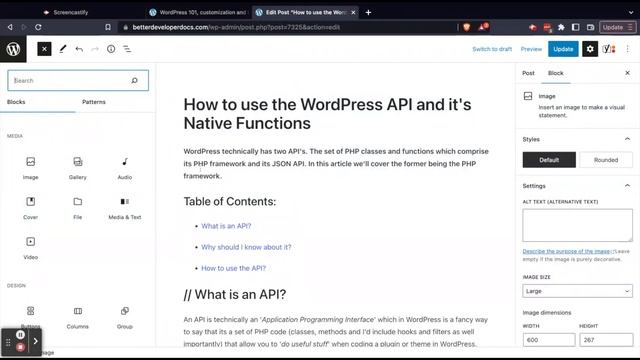640x360 pixels.
Task: Click the search magnifier icon
Action: (134, 80)
